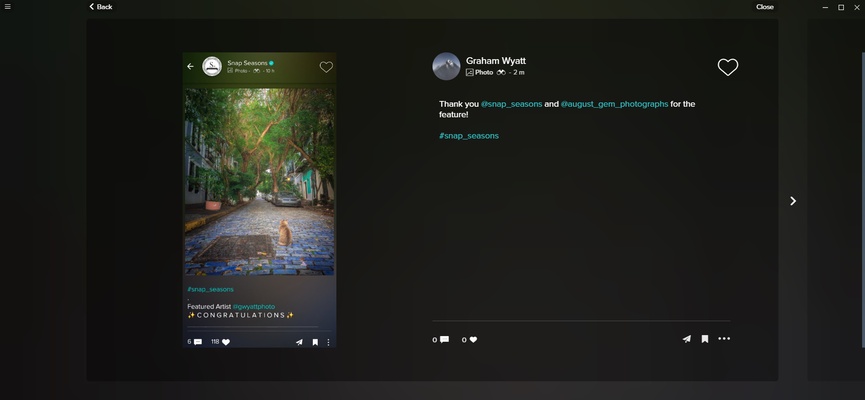This screenshot has width=865, height=400.
Task: Click bookmark icon inside the screenshot image
Action: point(315,342)
